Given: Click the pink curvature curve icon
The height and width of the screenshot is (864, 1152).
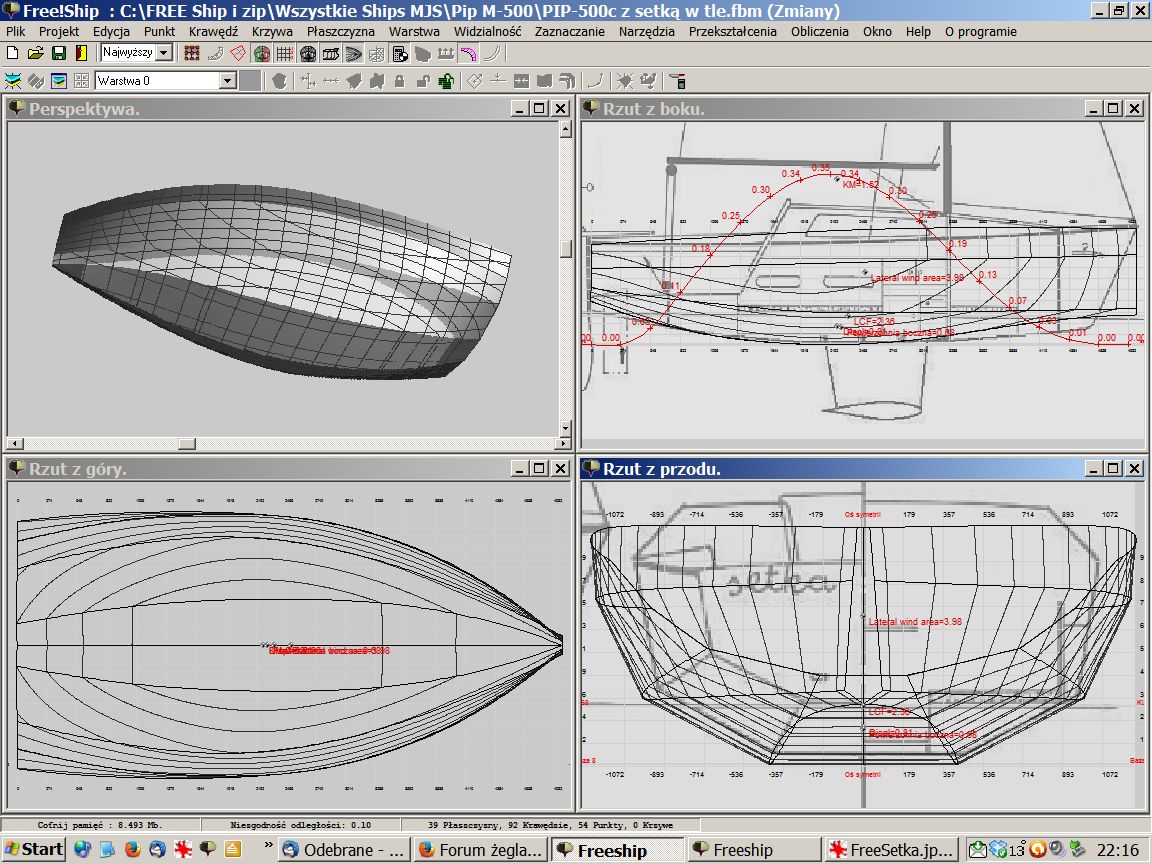Looking at the screenshot, I should [x=467, y=53].
